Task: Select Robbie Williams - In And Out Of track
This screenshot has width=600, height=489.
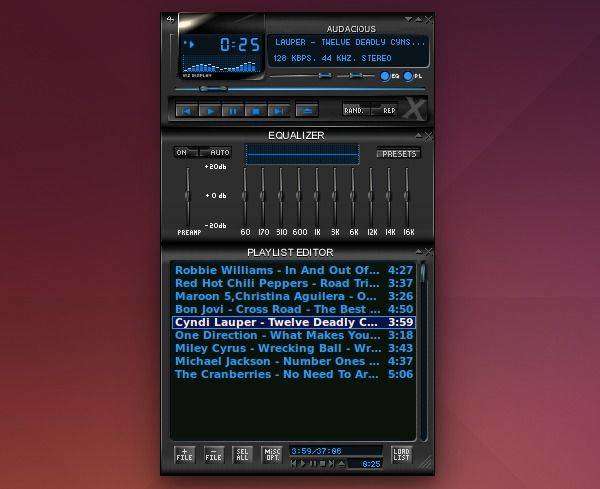Action: tap(293, 270)
